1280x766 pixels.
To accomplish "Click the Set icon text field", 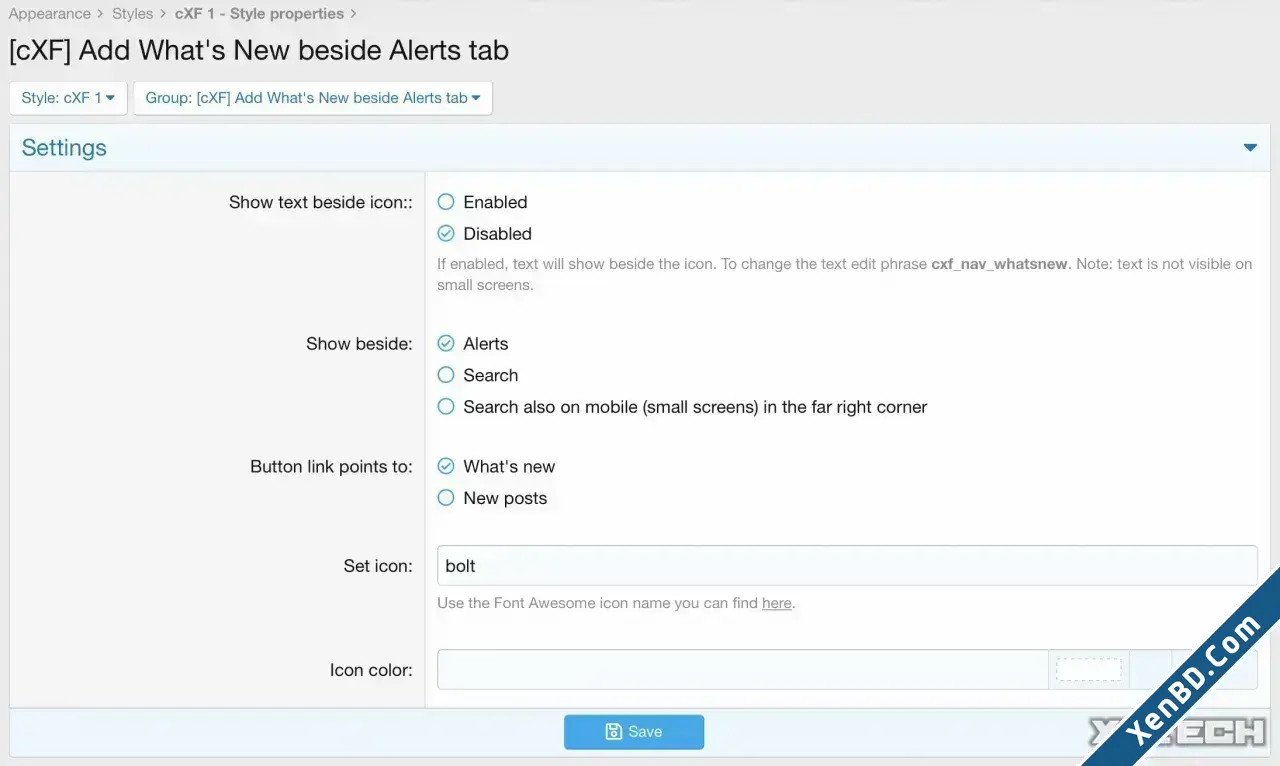I will coord(847,566).
